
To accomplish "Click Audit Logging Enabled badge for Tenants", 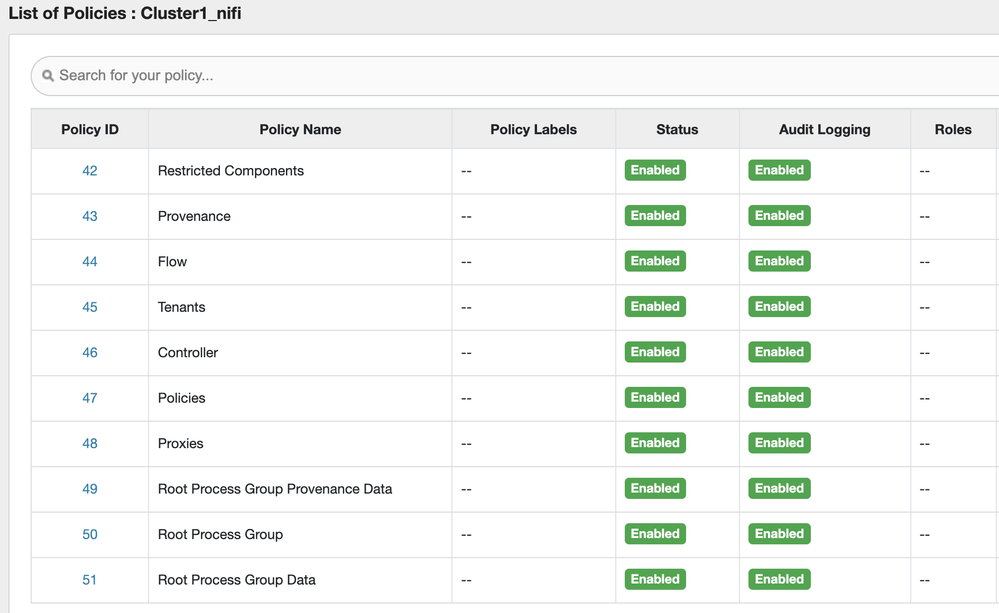I will (779, 306).
